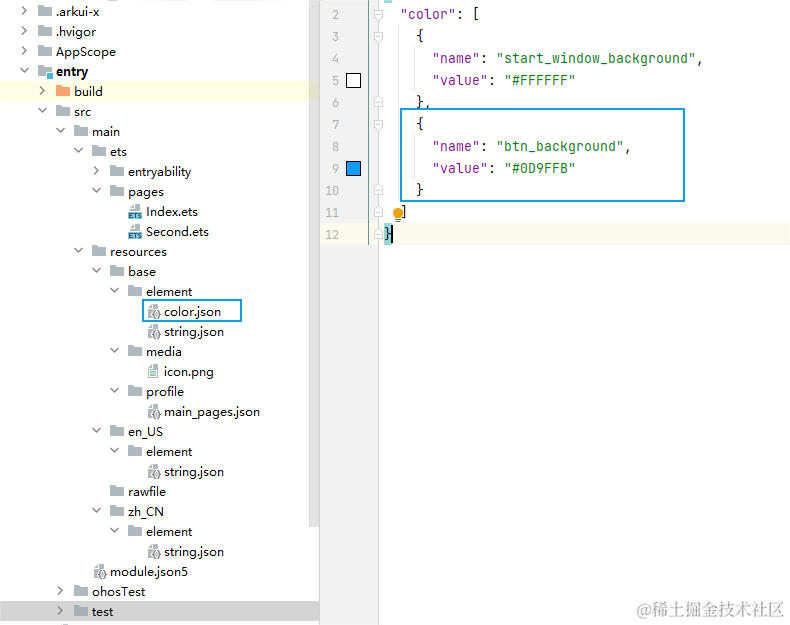Screen dimensions: 790x625
Task: Collapse the resources folder
Action: click(x=79, y=251)
